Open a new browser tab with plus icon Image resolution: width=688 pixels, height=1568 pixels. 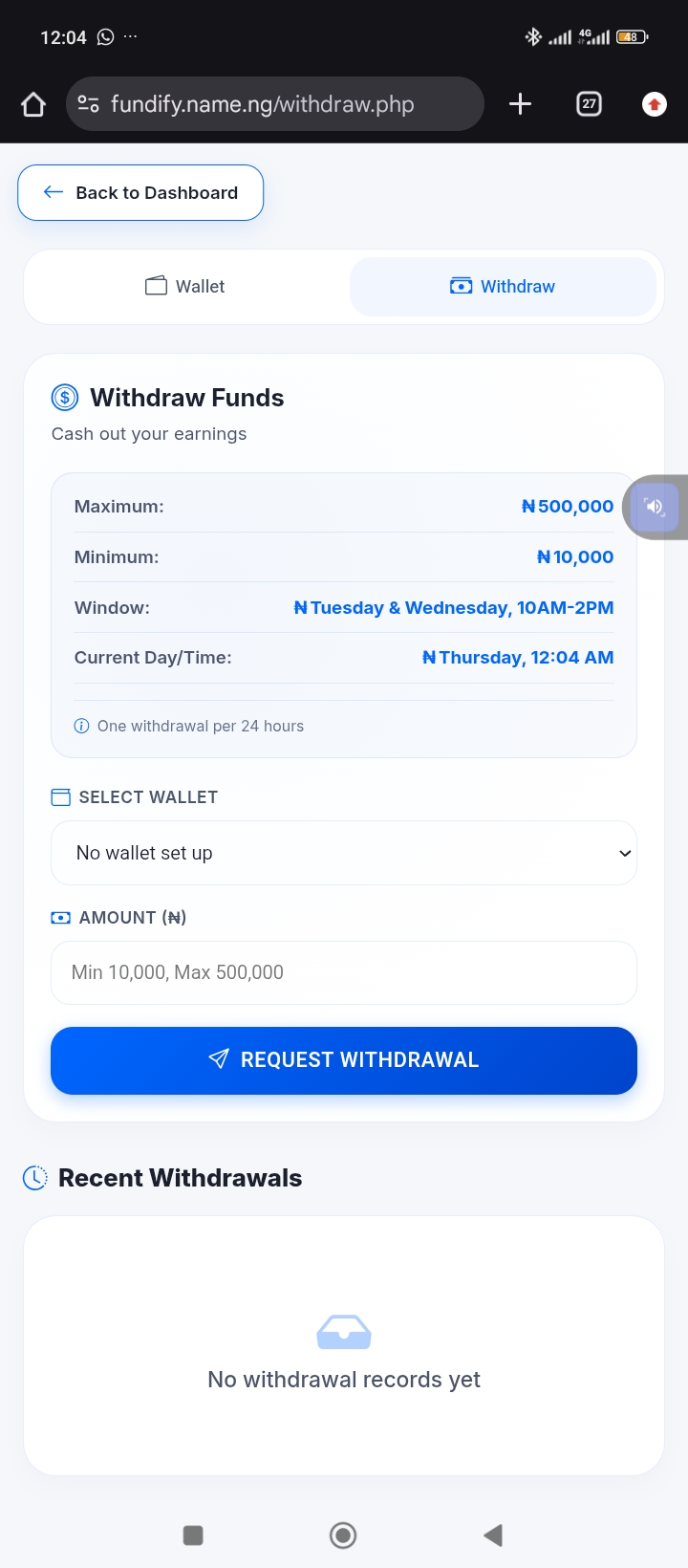(520, 104)
